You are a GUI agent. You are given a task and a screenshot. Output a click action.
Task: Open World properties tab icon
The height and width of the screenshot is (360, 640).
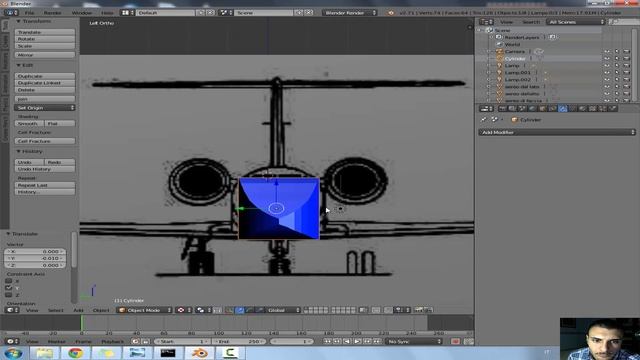533,109
